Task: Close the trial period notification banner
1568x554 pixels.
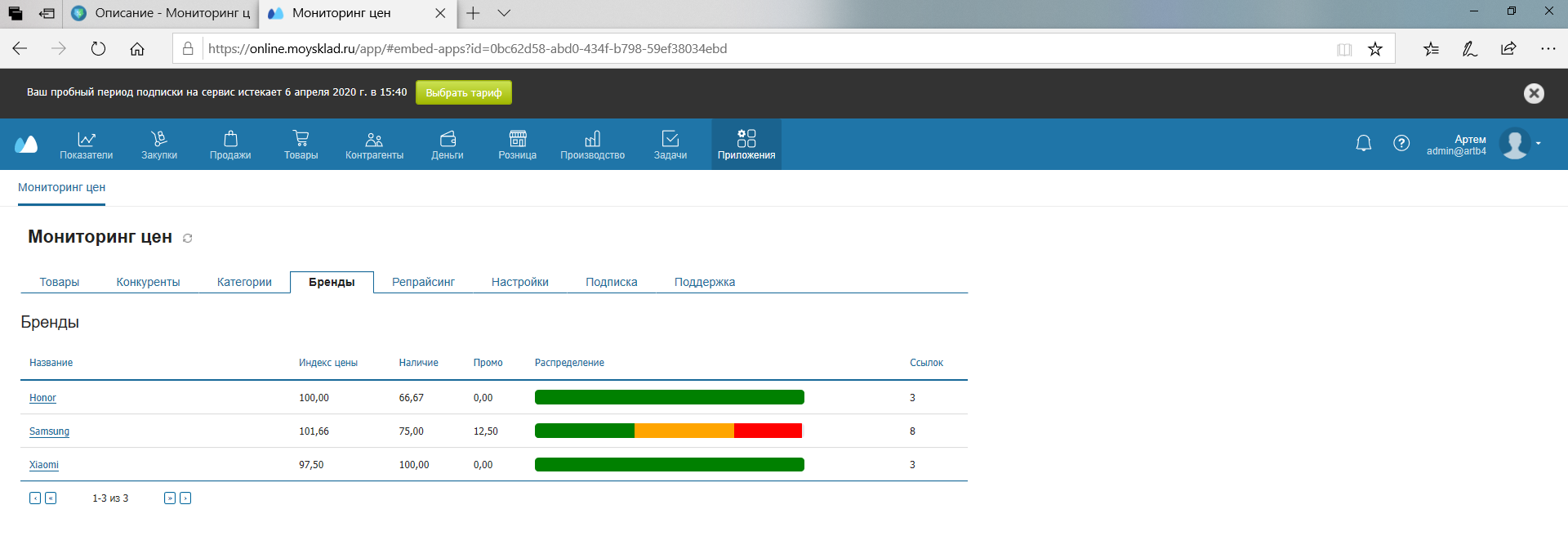Action: 1534,93
